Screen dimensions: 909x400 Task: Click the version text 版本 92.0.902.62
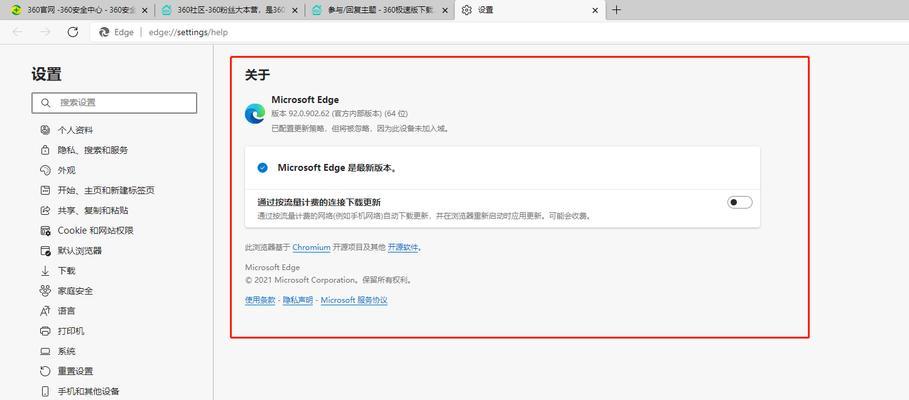pos(339,114)
